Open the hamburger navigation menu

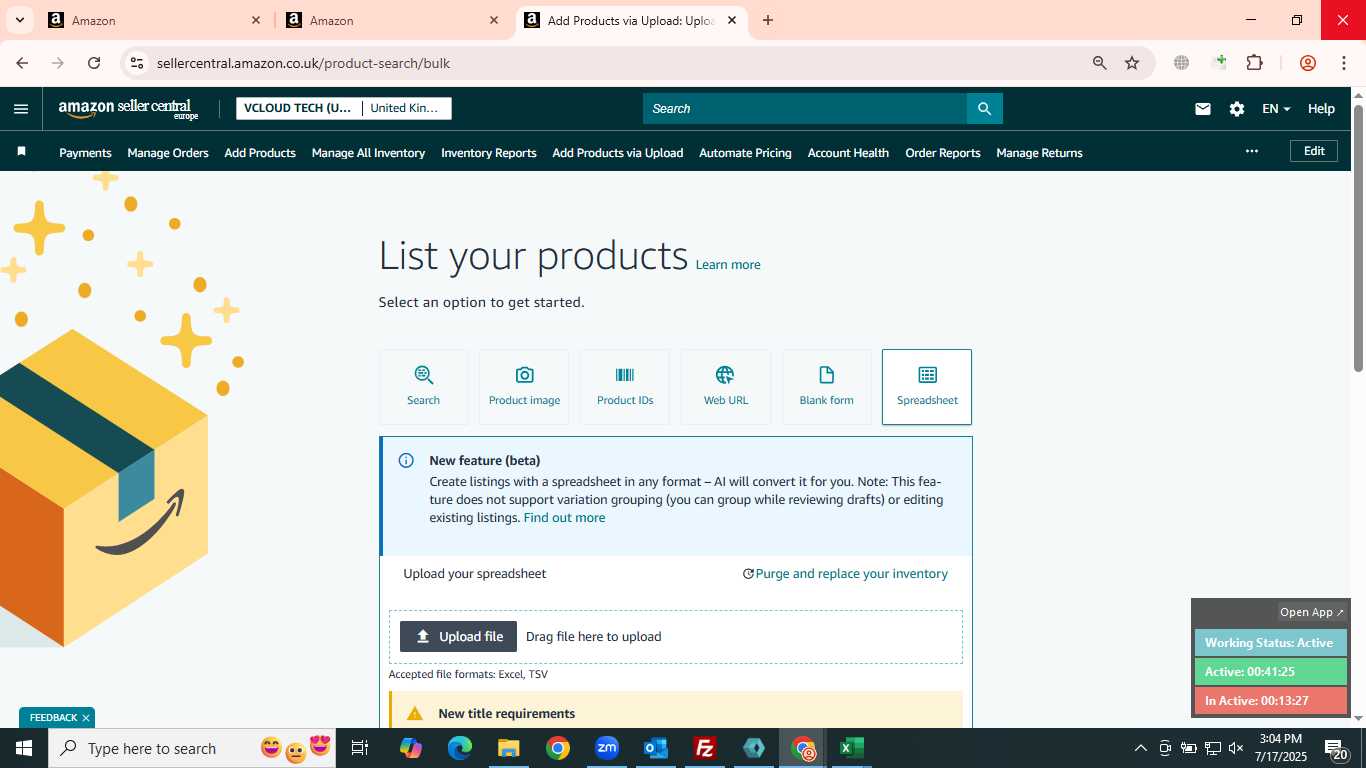click(x=21, y=109)
